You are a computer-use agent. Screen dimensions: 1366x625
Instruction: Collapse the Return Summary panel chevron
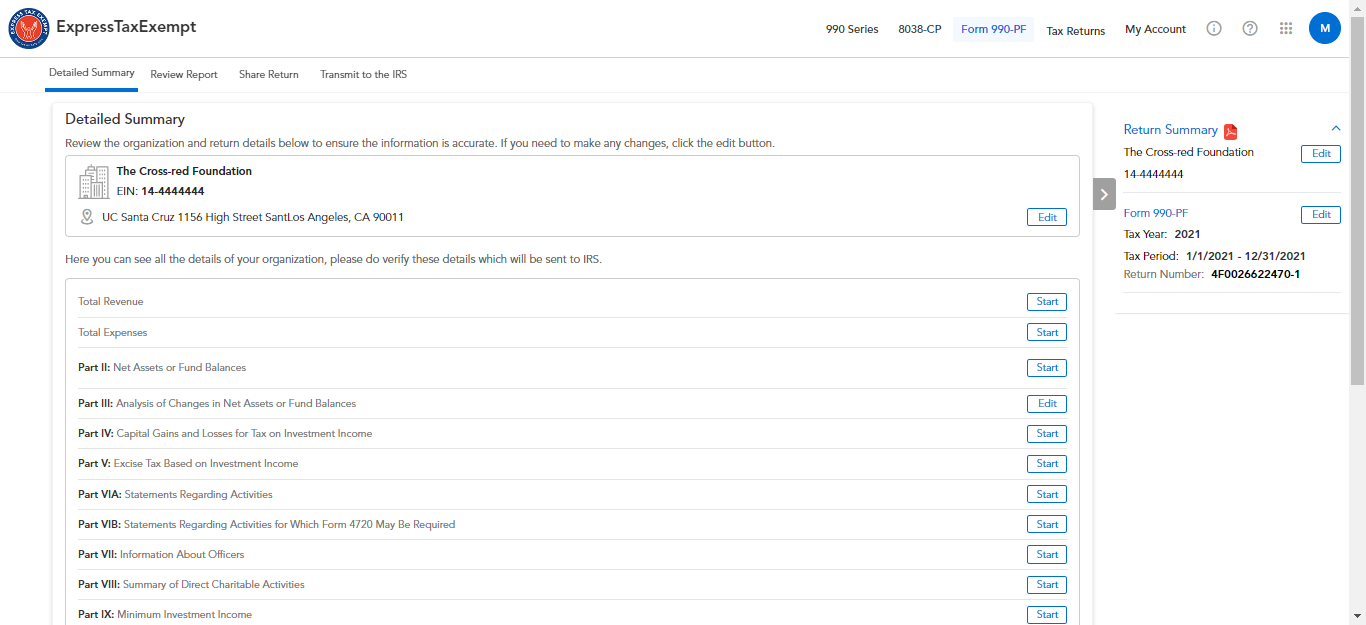click(1335, 129)
